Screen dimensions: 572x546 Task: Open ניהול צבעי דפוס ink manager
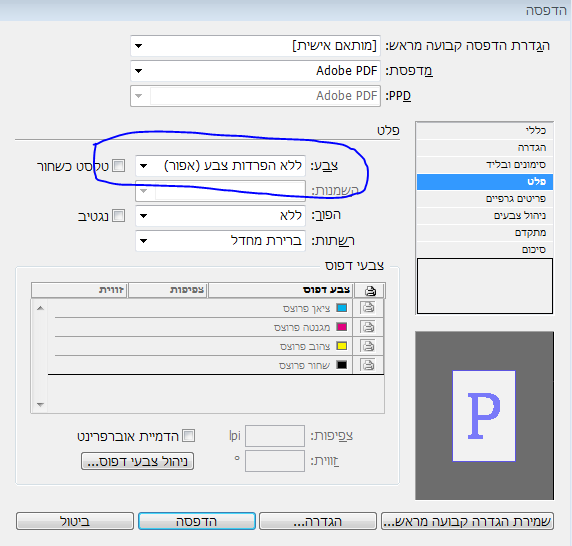(137, 461)
